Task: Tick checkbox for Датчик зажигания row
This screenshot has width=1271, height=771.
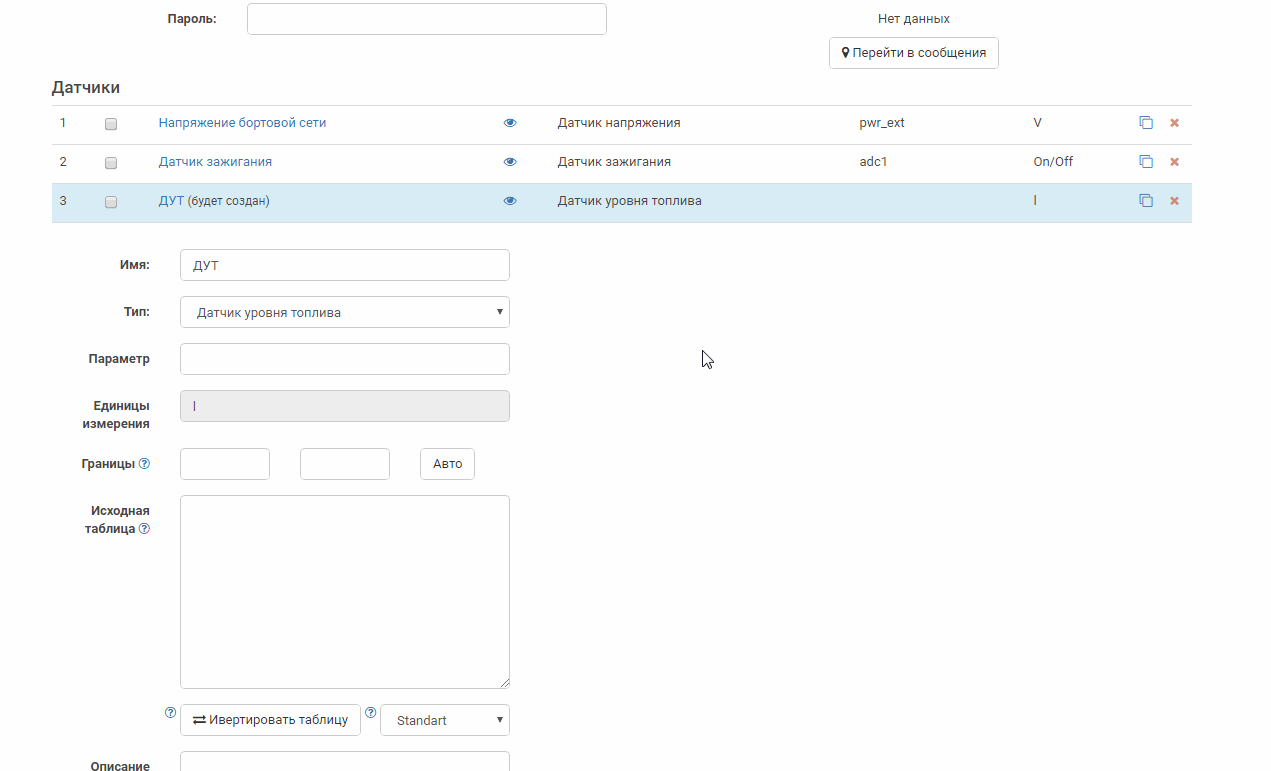Action: [x=111, y=163]
